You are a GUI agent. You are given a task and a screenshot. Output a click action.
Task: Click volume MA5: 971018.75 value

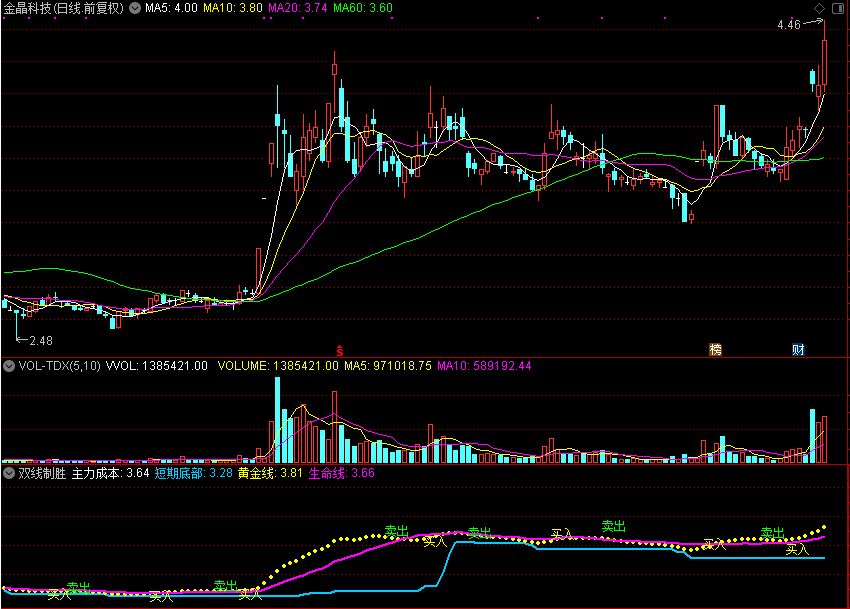[x=388, y=366]
